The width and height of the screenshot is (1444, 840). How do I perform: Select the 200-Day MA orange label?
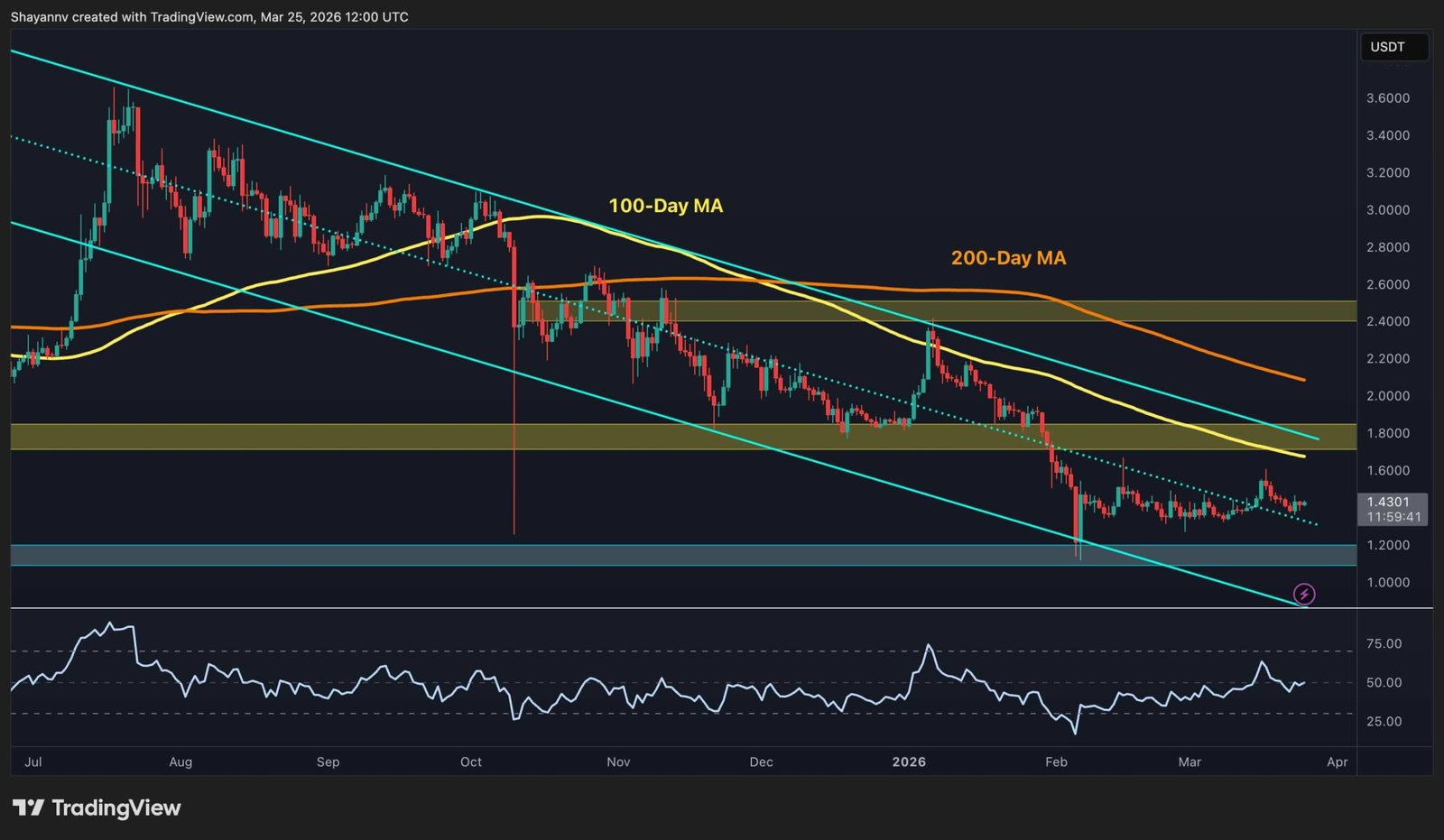1007,258
